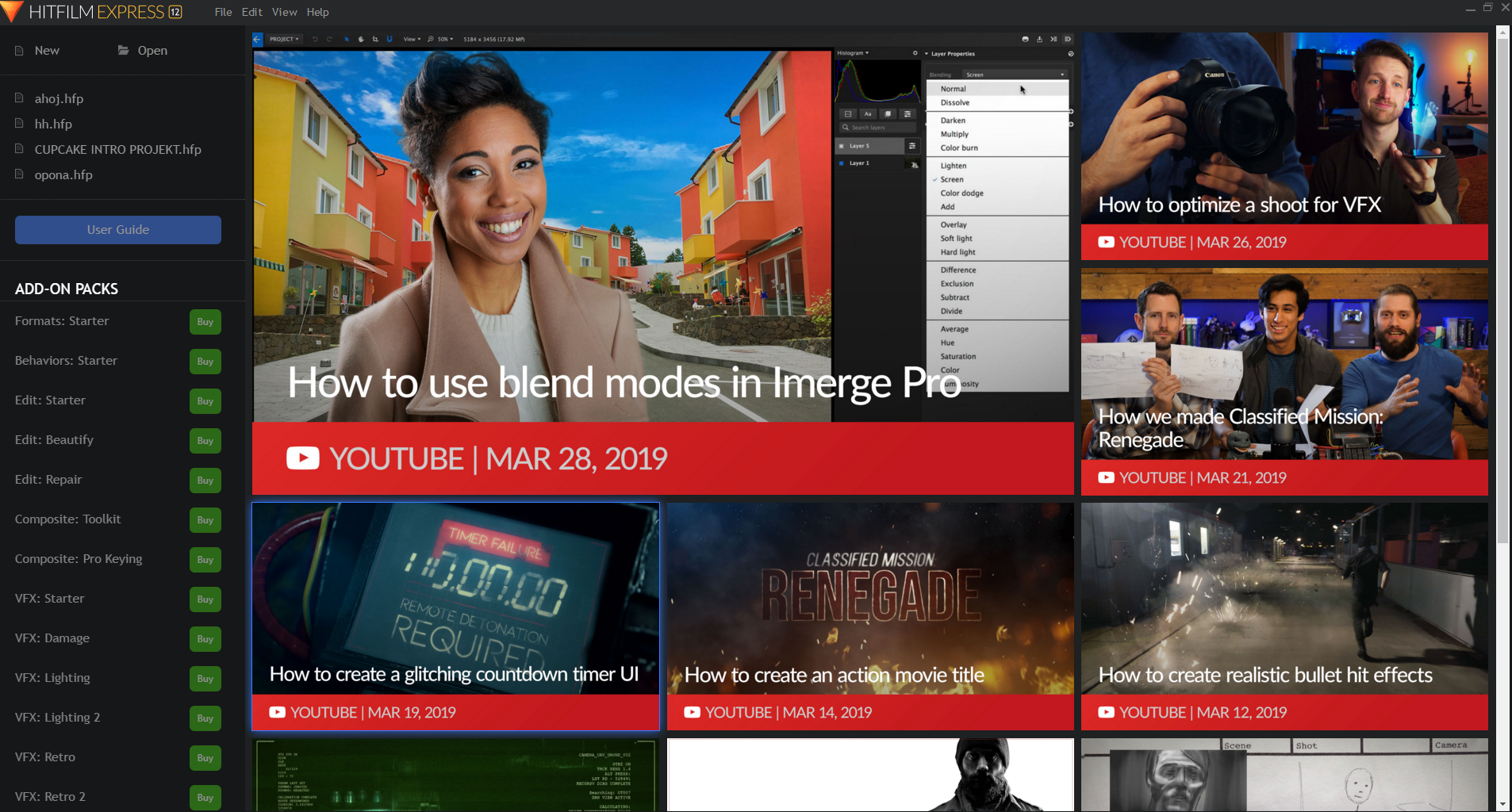Click the YouTube icon on the bullet hit effects banner
Image resolution: width=1512 pixels, height=812 pixels.
pyautogui.click(x=1106, y=712)
